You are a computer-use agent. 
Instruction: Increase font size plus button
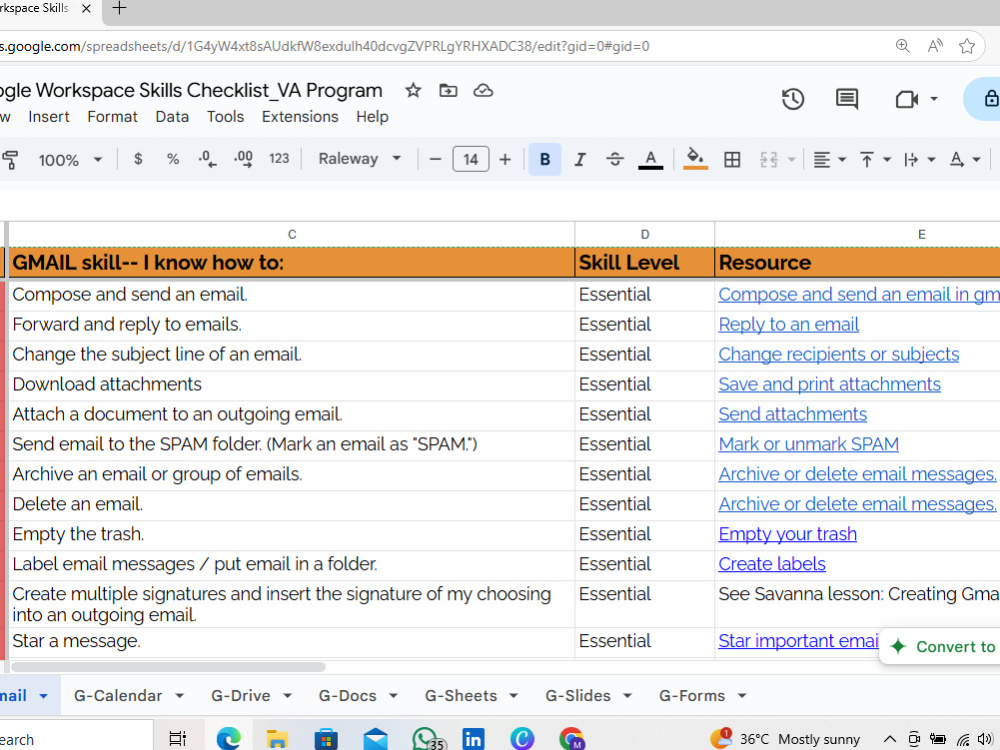point(505,159)
